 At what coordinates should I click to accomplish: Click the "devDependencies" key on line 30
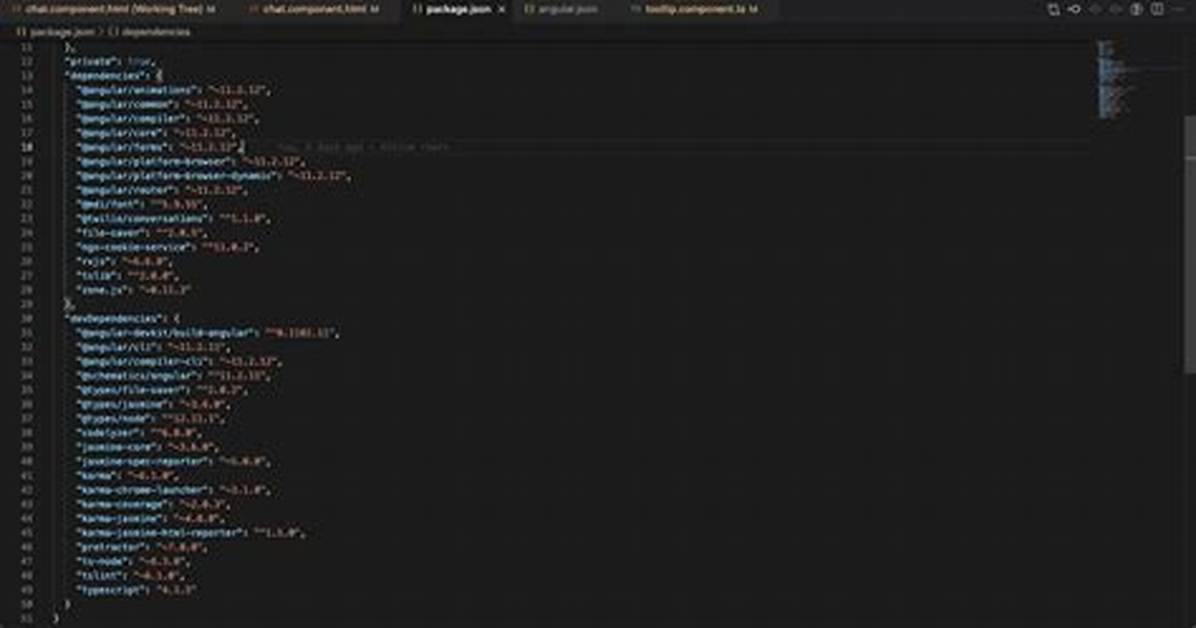coord(113,318)
